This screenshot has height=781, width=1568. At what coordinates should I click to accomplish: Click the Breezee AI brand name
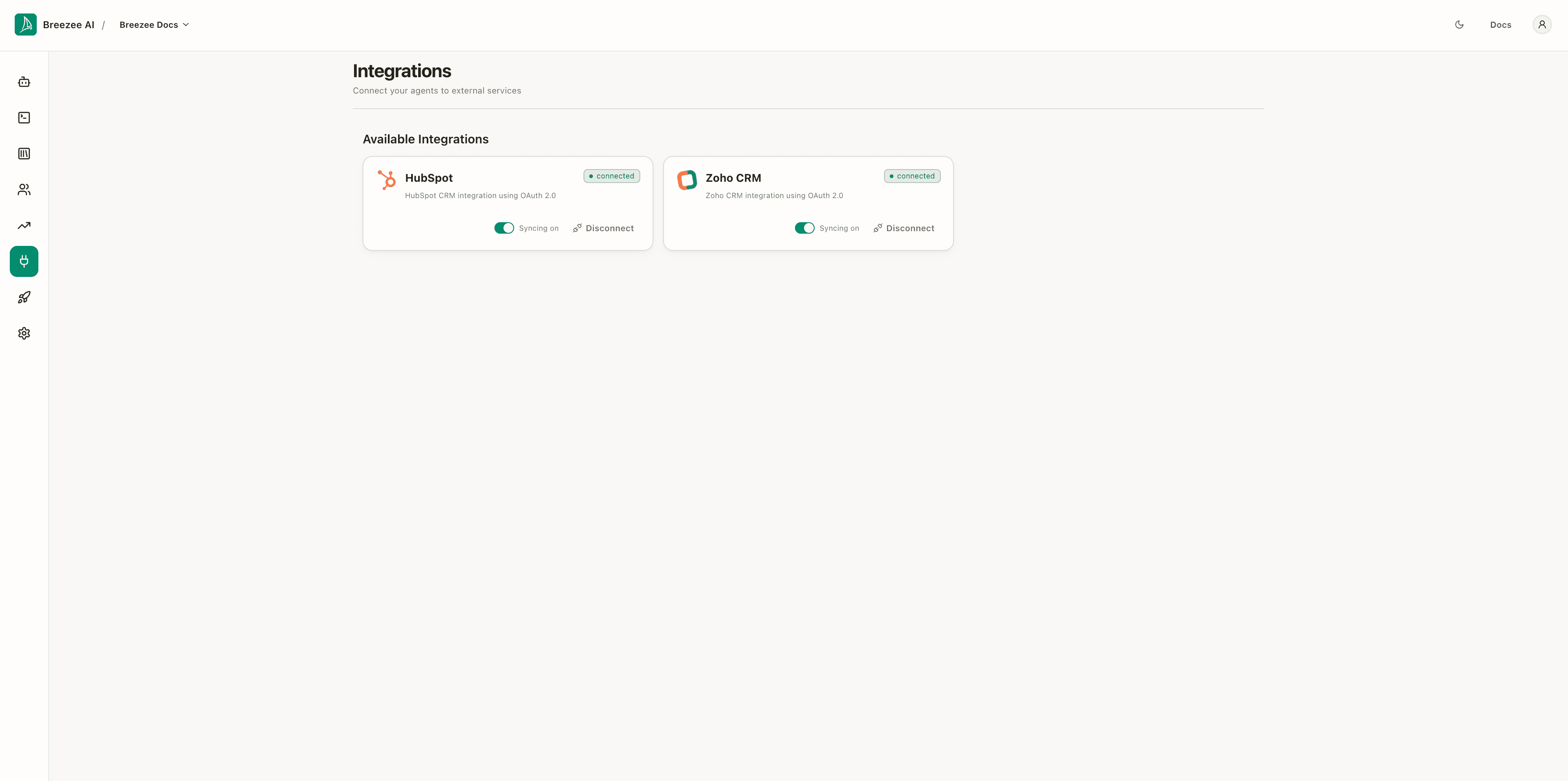[69, 25]
